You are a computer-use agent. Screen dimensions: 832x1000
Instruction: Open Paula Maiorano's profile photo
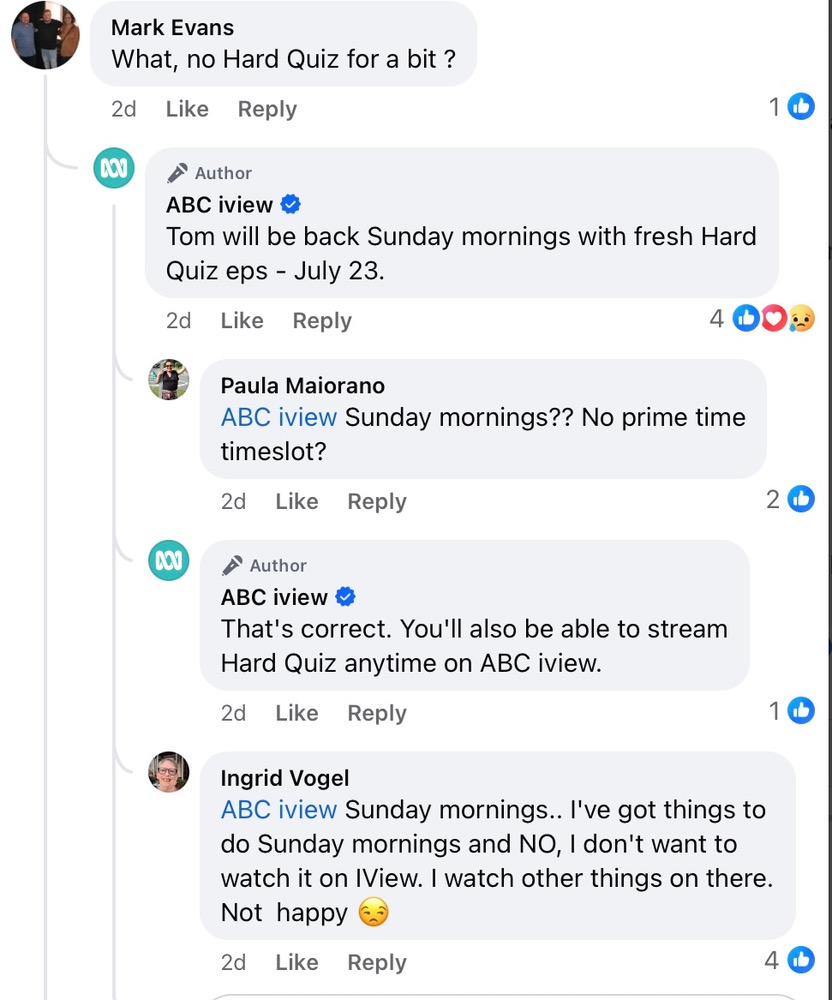(168, 379)
